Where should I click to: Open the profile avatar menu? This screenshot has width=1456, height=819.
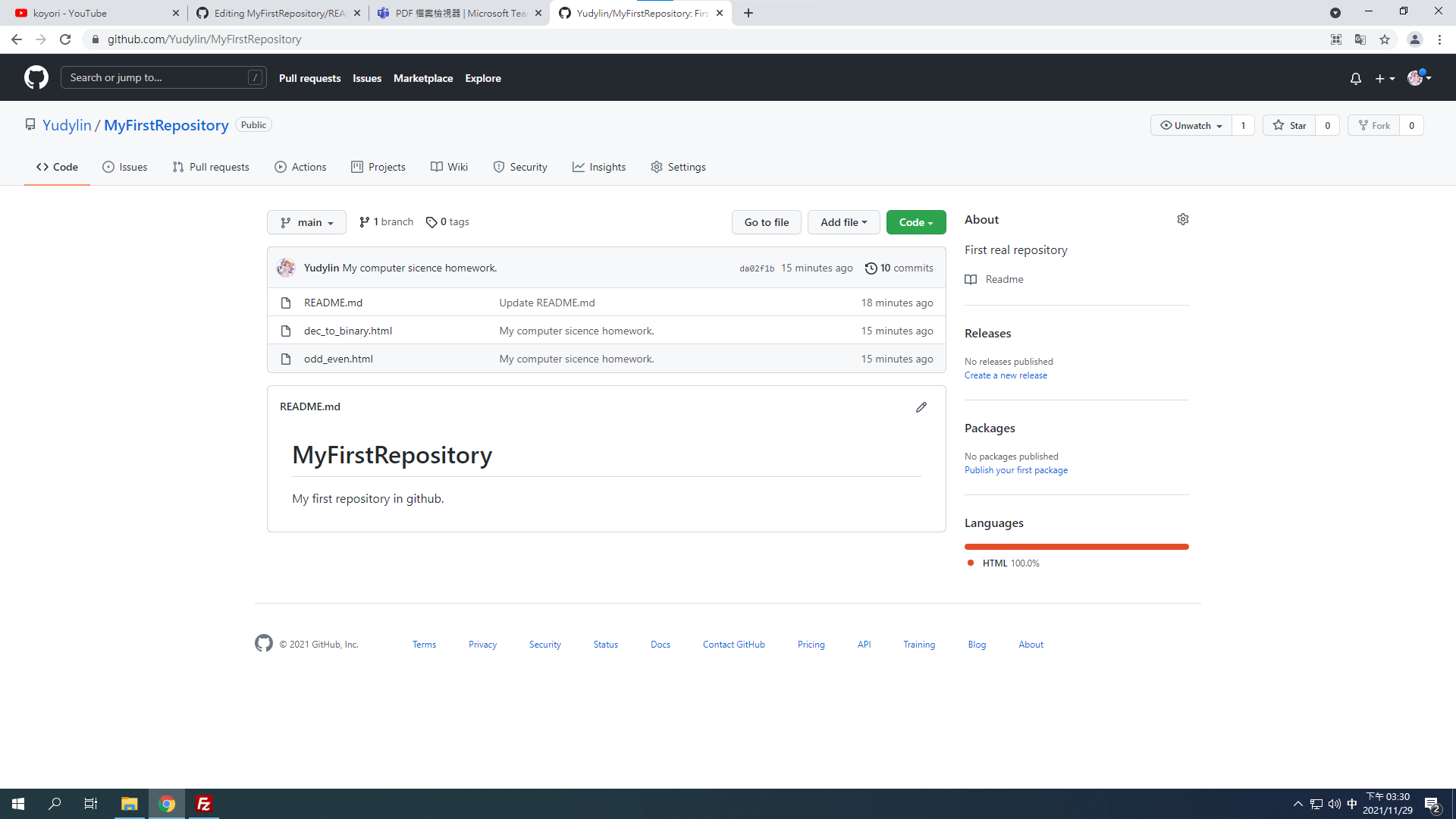click(1417, 77)
